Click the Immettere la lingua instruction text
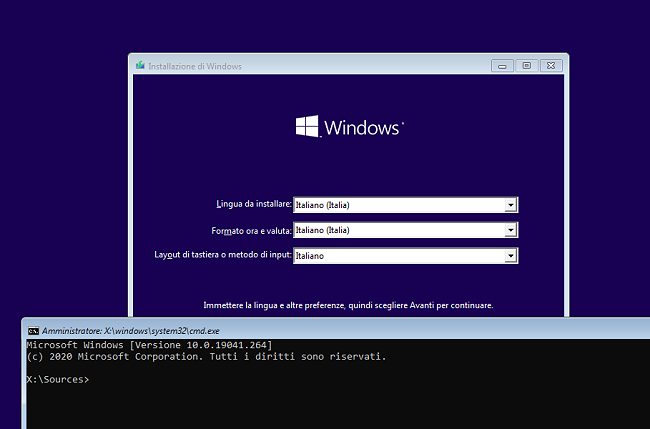 pos(348,305)
